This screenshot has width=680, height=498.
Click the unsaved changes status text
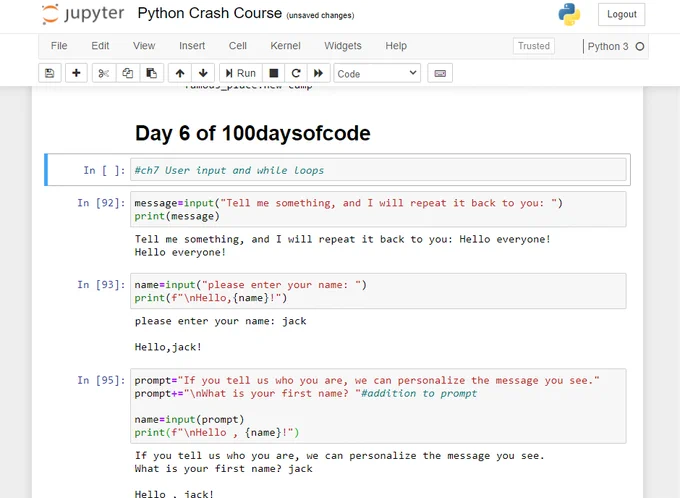[x=320, y=16]
